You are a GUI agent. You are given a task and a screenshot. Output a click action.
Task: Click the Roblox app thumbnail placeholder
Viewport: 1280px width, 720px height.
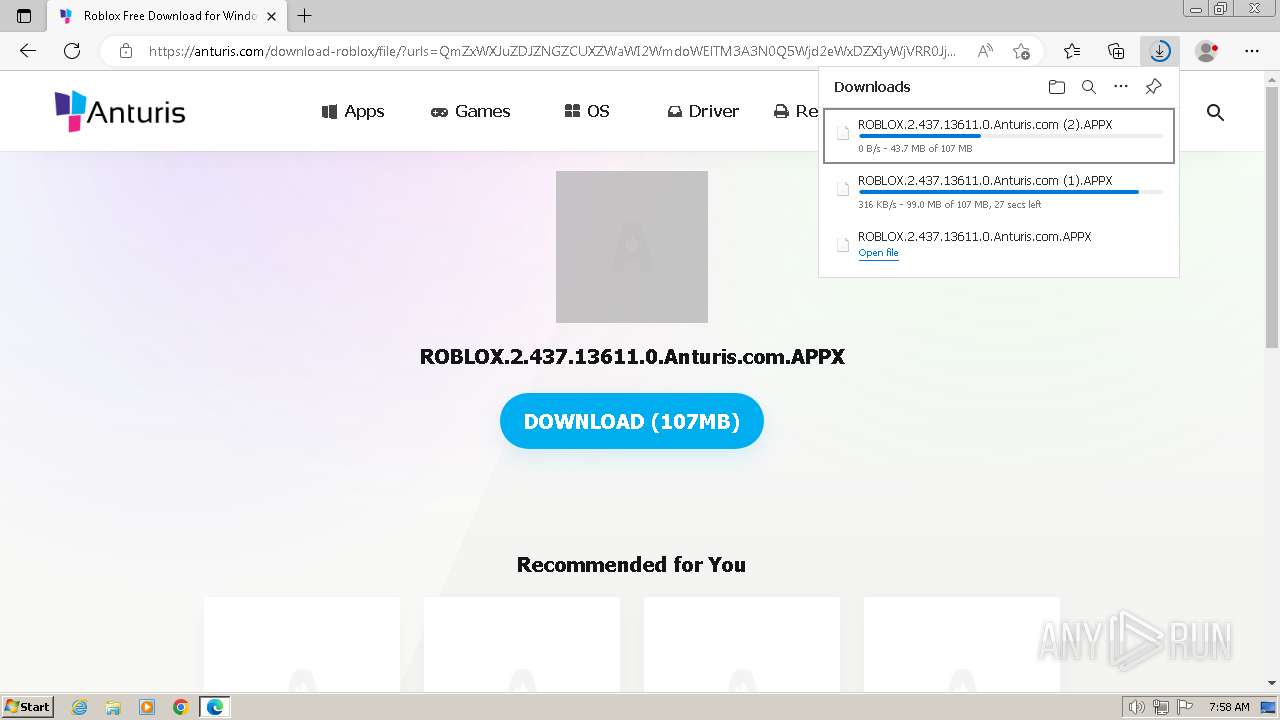click(x=632, y=247)
